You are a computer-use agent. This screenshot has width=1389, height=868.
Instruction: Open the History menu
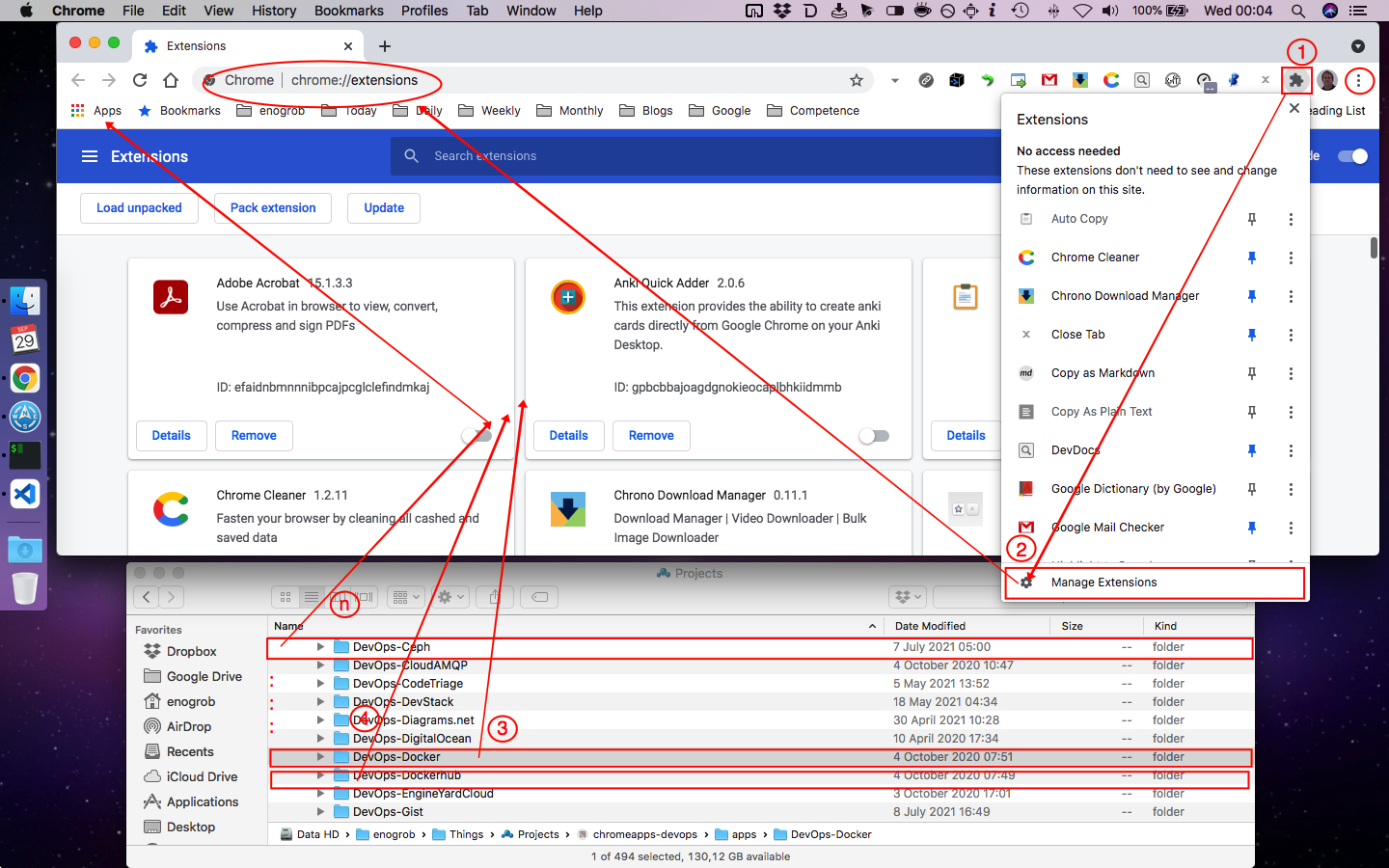click(274, 11)
